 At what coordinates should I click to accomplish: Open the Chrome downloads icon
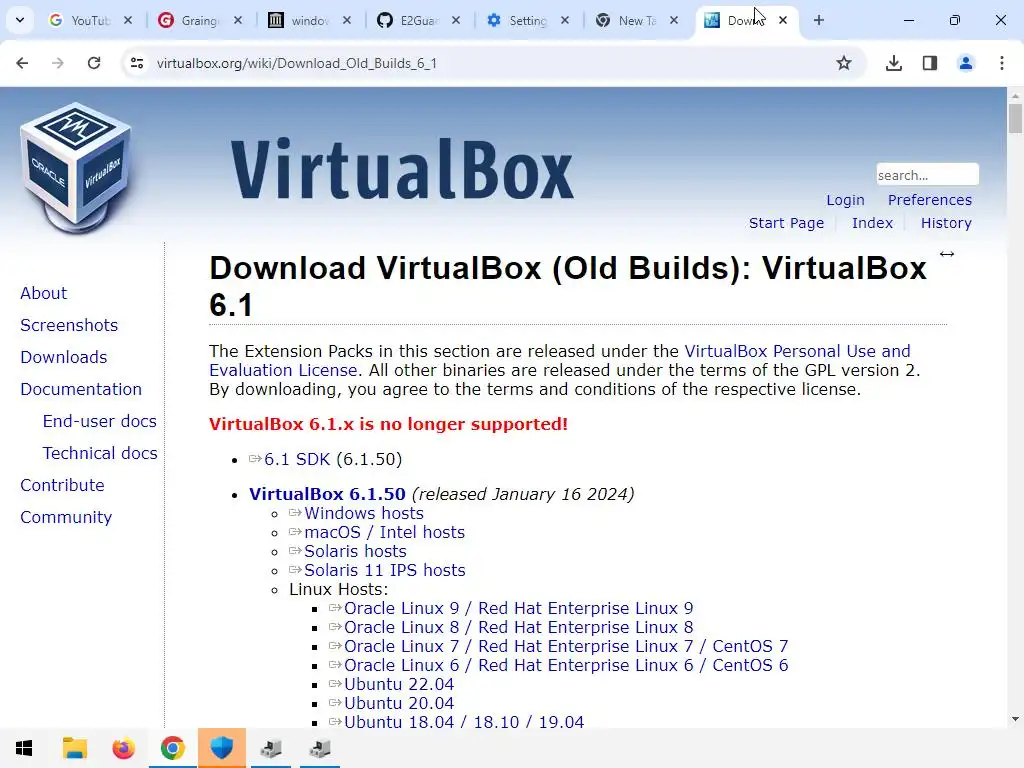tap(894, 63)
